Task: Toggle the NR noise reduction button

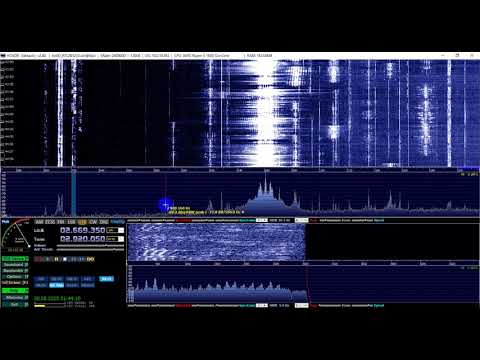Action: pos(41,279)
